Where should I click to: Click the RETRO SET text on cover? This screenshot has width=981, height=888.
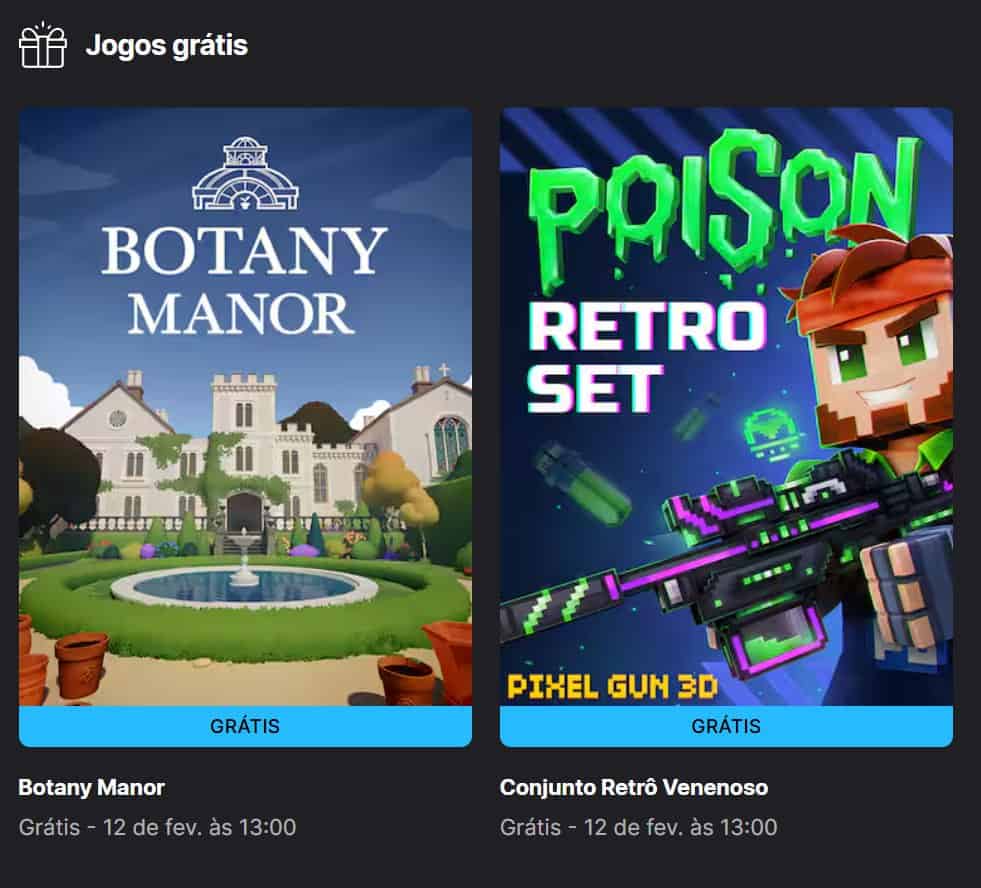(648, 357)
